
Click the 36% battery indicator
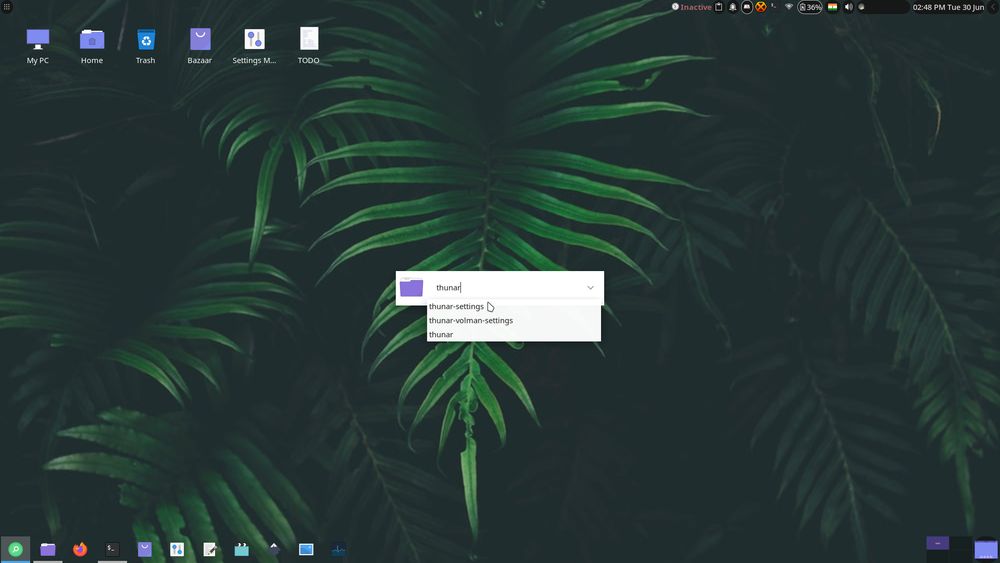coord(810,7)
